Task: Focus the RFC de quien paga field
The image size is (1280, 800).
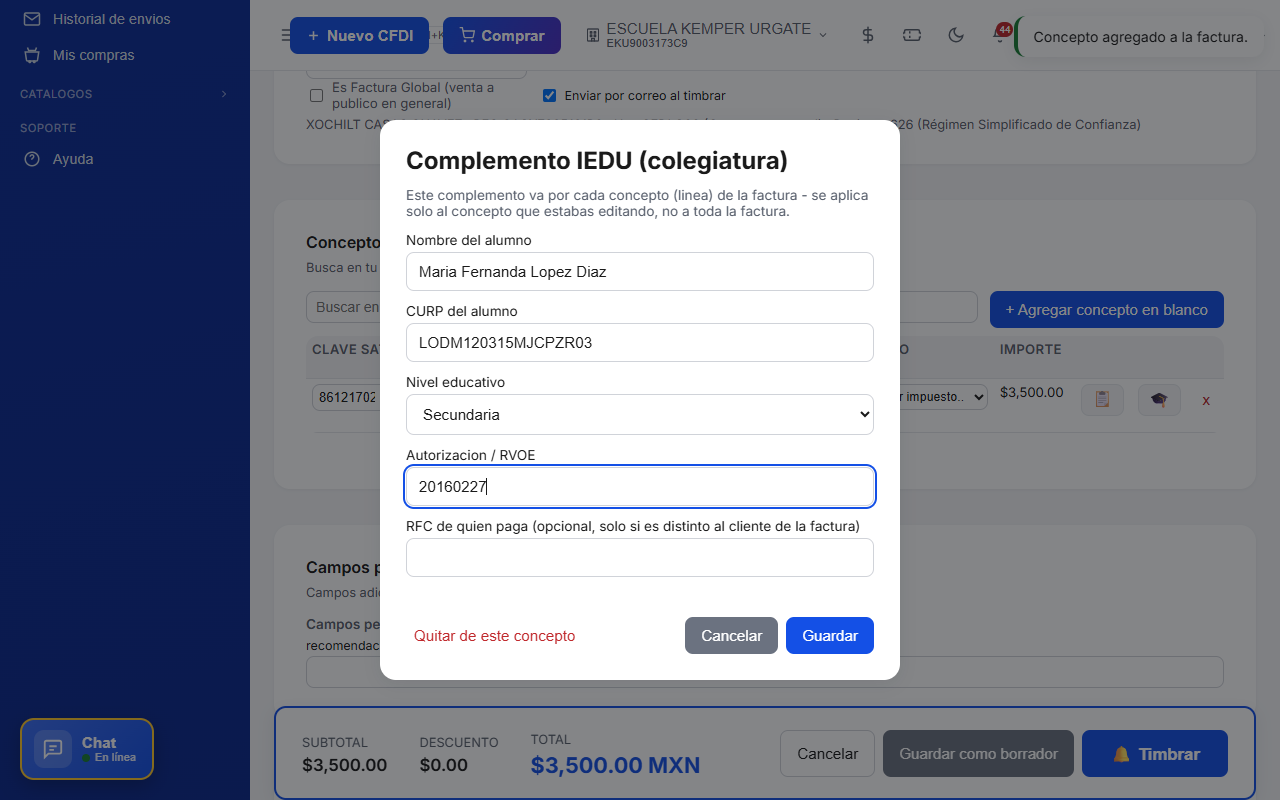Action: (x=640, y=558)
